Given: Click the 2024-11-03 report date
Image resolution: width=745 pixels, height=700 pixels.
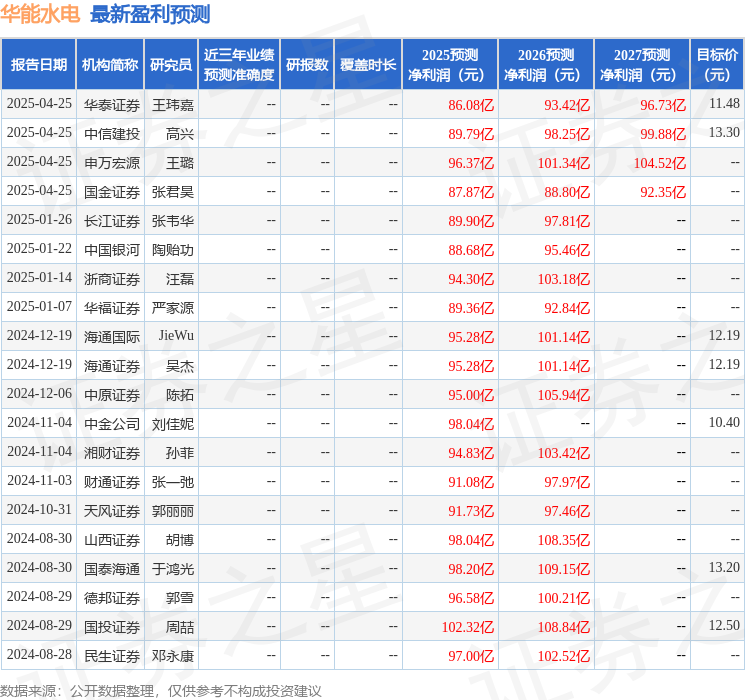Looking at the screenshot, I should (39, 480).
